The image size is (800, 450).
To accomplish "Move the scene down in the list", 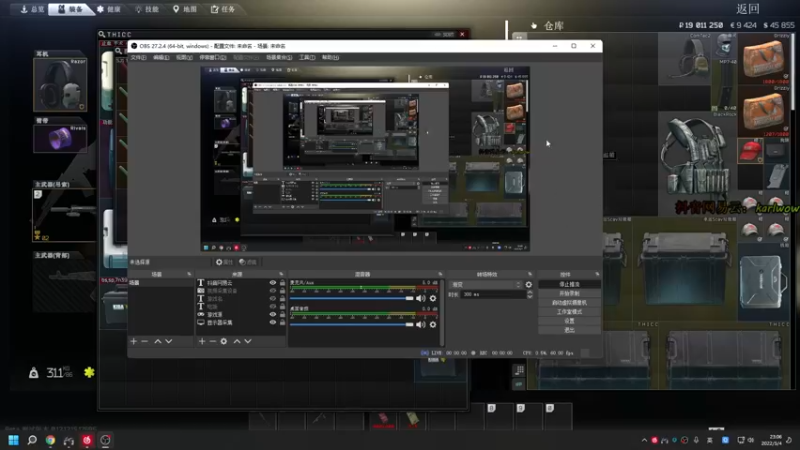I will tap(169, 341).
